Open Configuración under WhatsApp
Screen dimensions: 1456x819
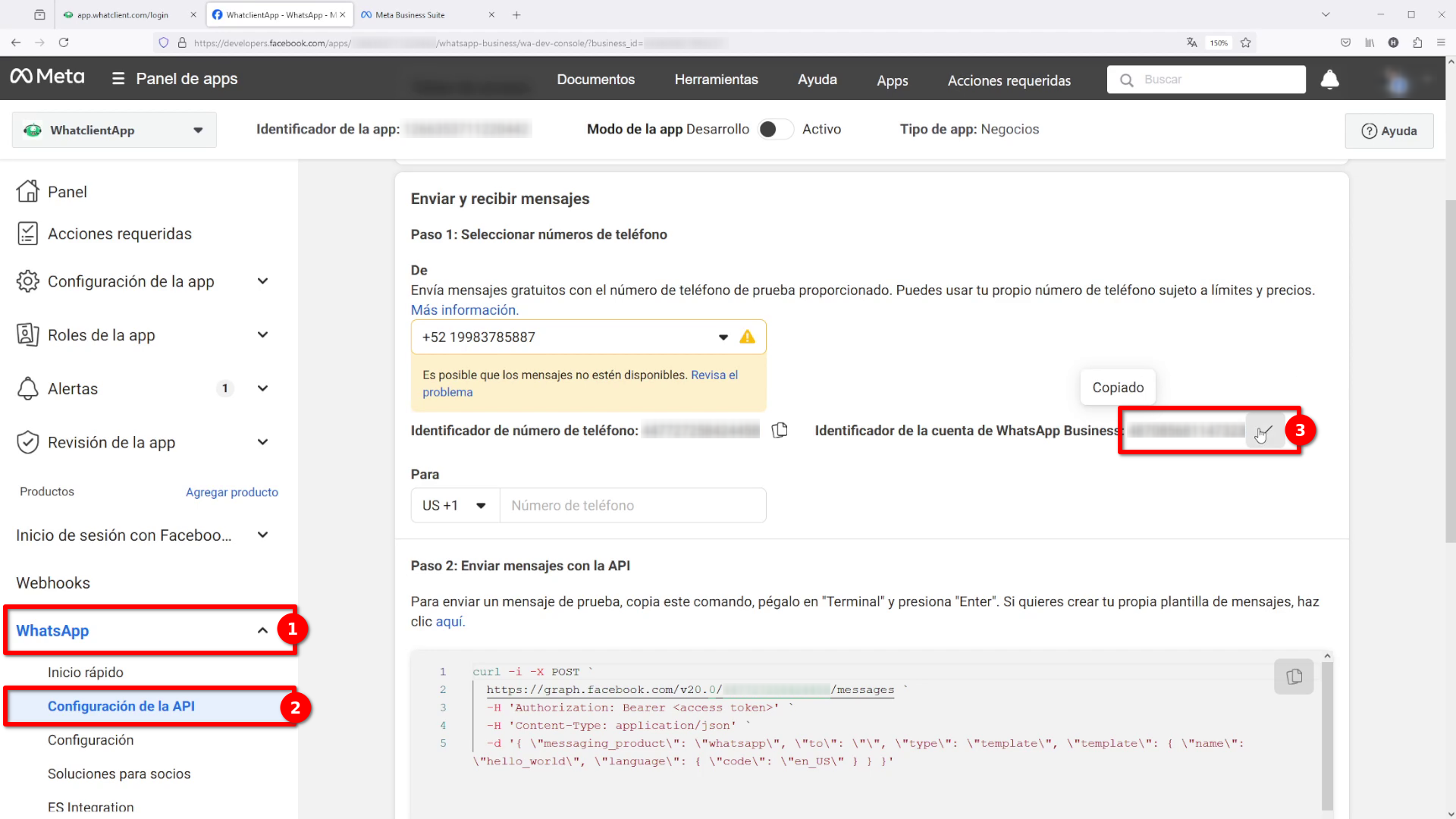(90, 740)
